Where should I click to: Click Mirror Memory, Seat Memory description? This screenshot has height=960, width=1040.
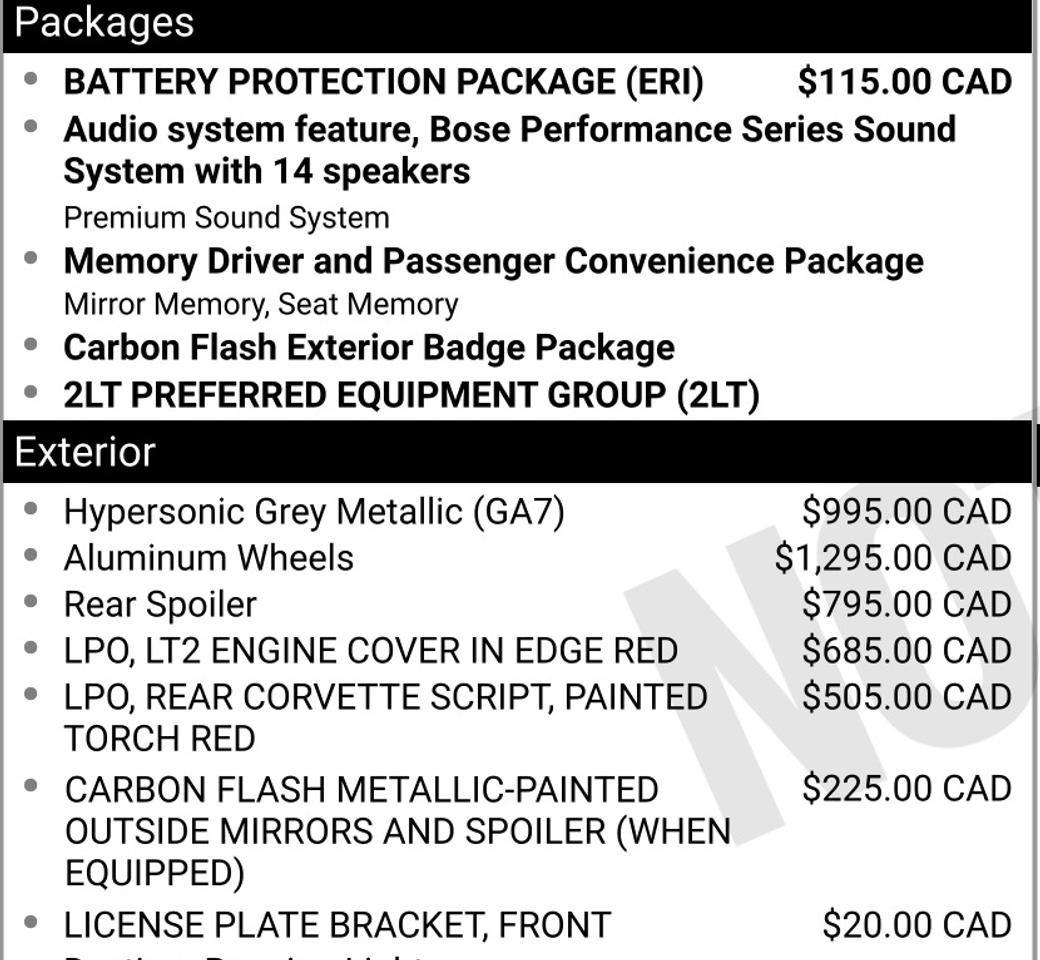(261, 305)
